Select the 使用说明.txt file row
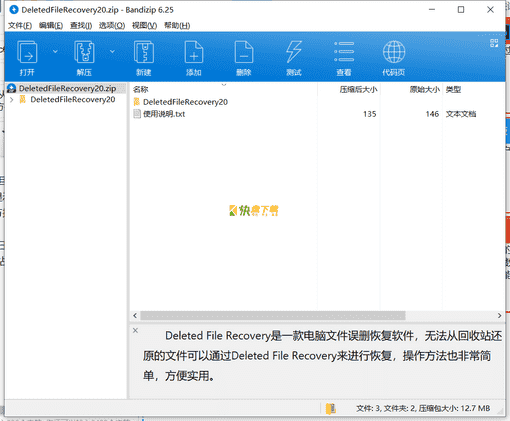The width and height of the screenshot is (510, 421). point(164,114)
